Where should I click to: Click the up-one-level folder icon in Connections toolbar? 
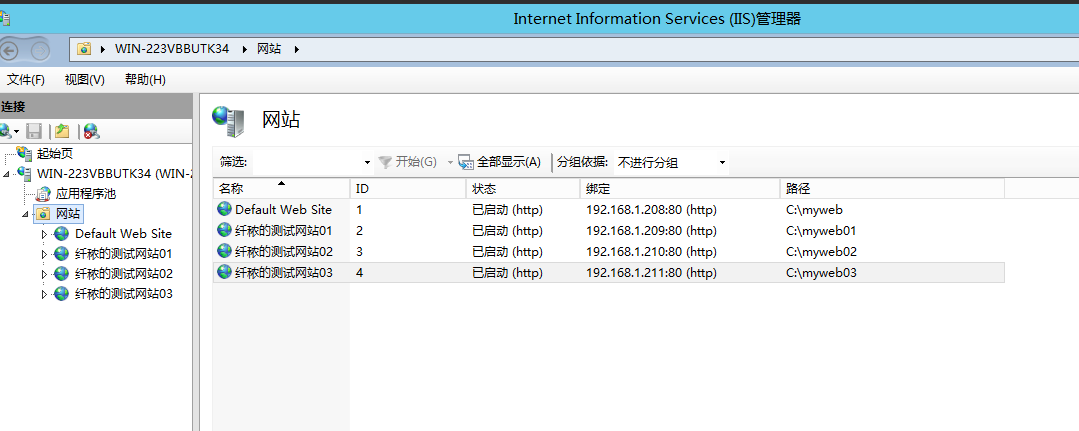tap(63, 130)
